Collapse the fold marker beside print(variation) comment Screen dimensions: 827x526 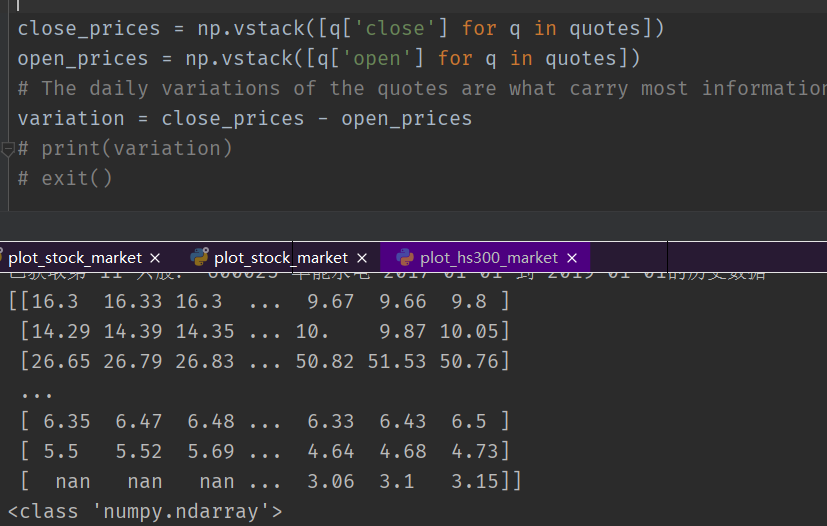pyautogui.click(x=7, y=149)
